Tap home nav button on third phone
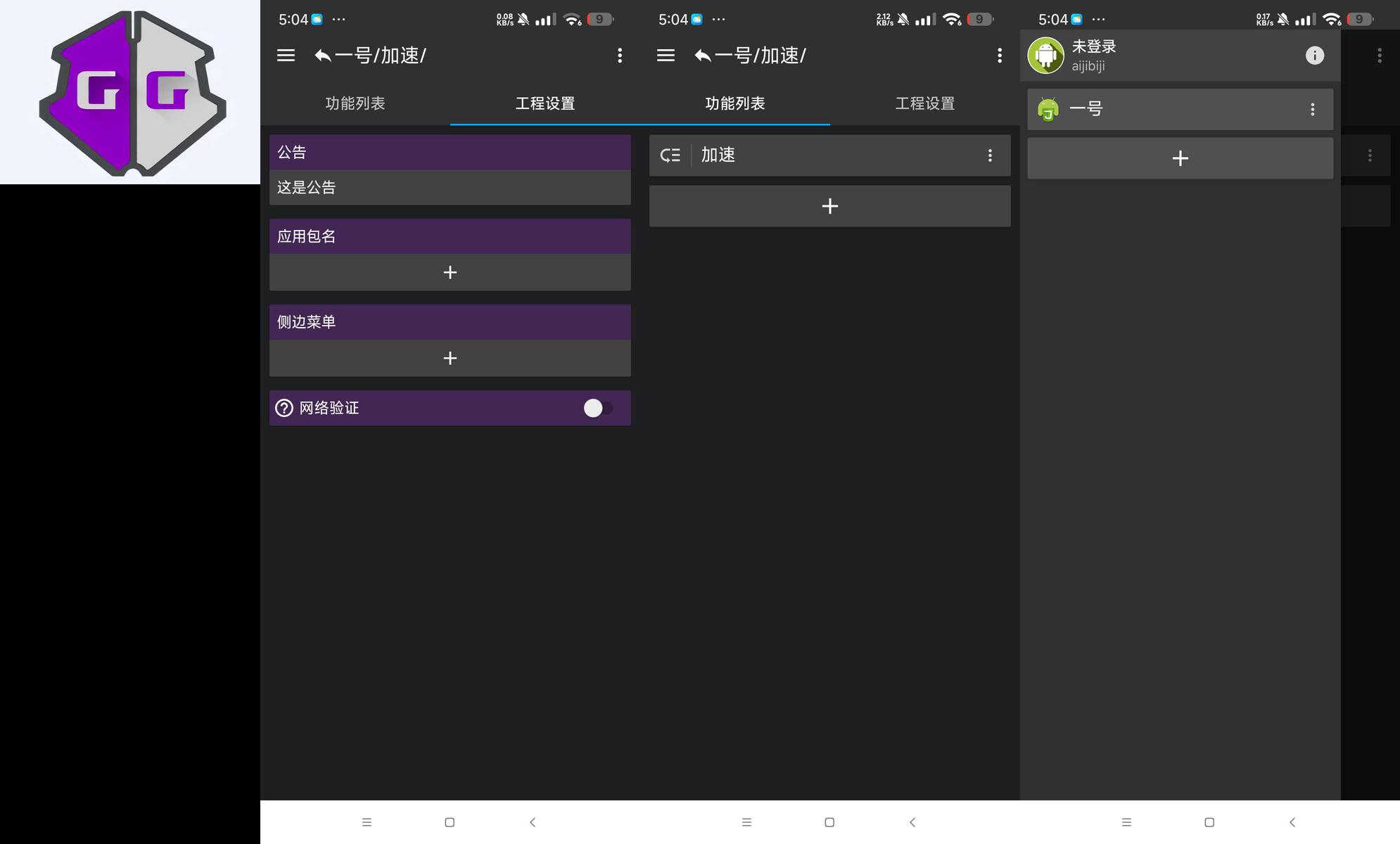The height and width of the screenshot is (844, 1400). tap(1209, 822)
